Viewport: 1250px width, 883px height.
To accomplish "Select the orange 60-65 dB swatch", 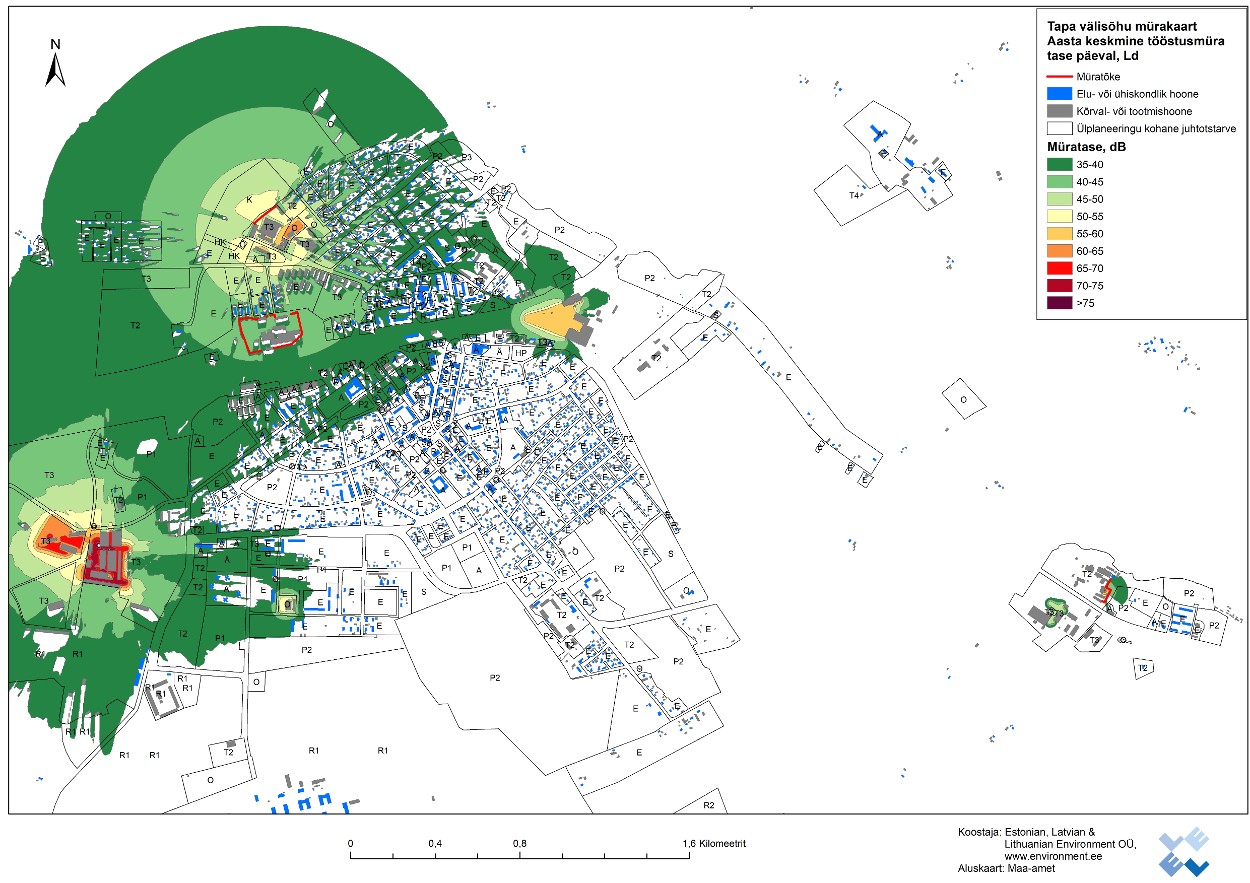I will click(x=1059, y=251).
